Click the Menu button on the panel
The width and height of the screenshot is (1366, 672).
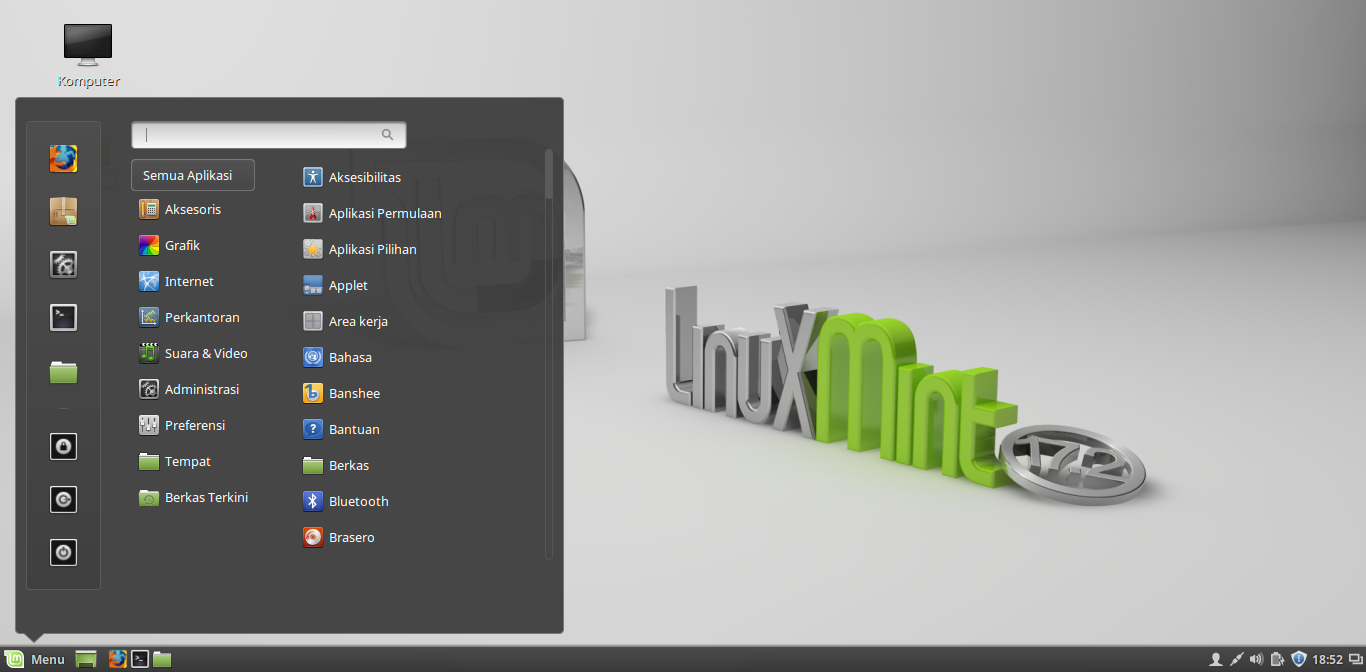[x=35, y=659]
